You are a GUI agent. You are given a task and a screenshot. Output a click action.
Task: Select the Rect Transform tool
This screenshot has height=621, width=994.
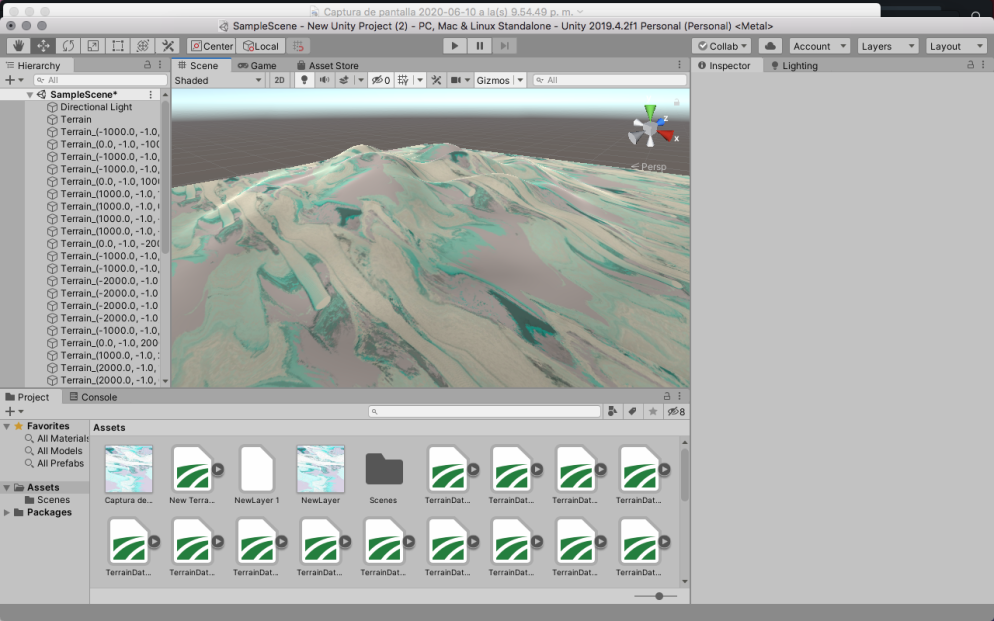[118, 46]
